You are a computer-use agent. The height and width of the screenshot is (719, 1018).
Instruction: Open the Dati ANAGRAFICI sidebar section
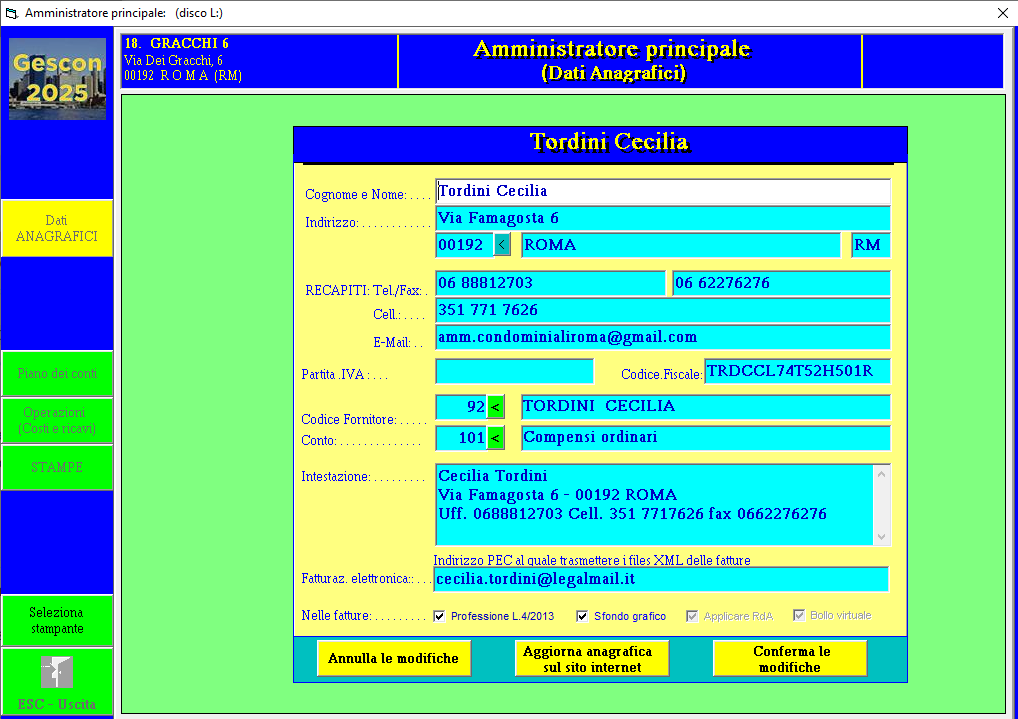57,228
